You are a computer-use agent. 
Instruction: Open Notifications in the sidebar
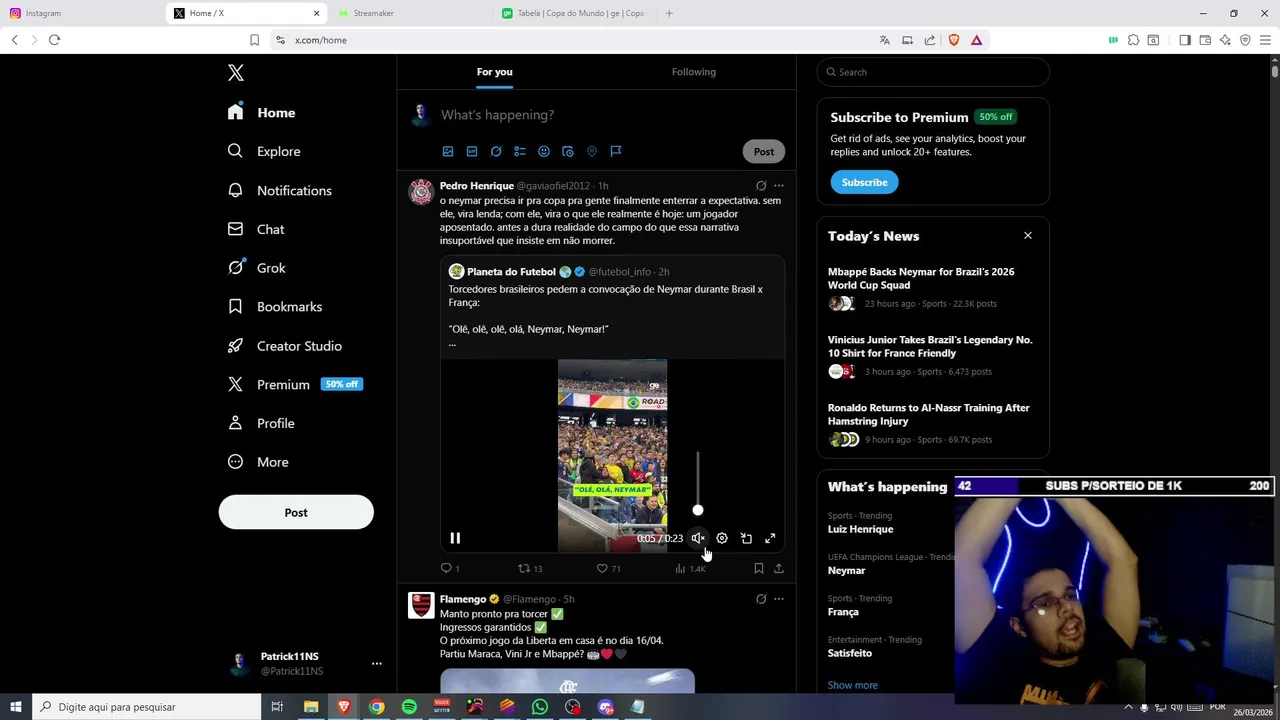click(279, 190)
